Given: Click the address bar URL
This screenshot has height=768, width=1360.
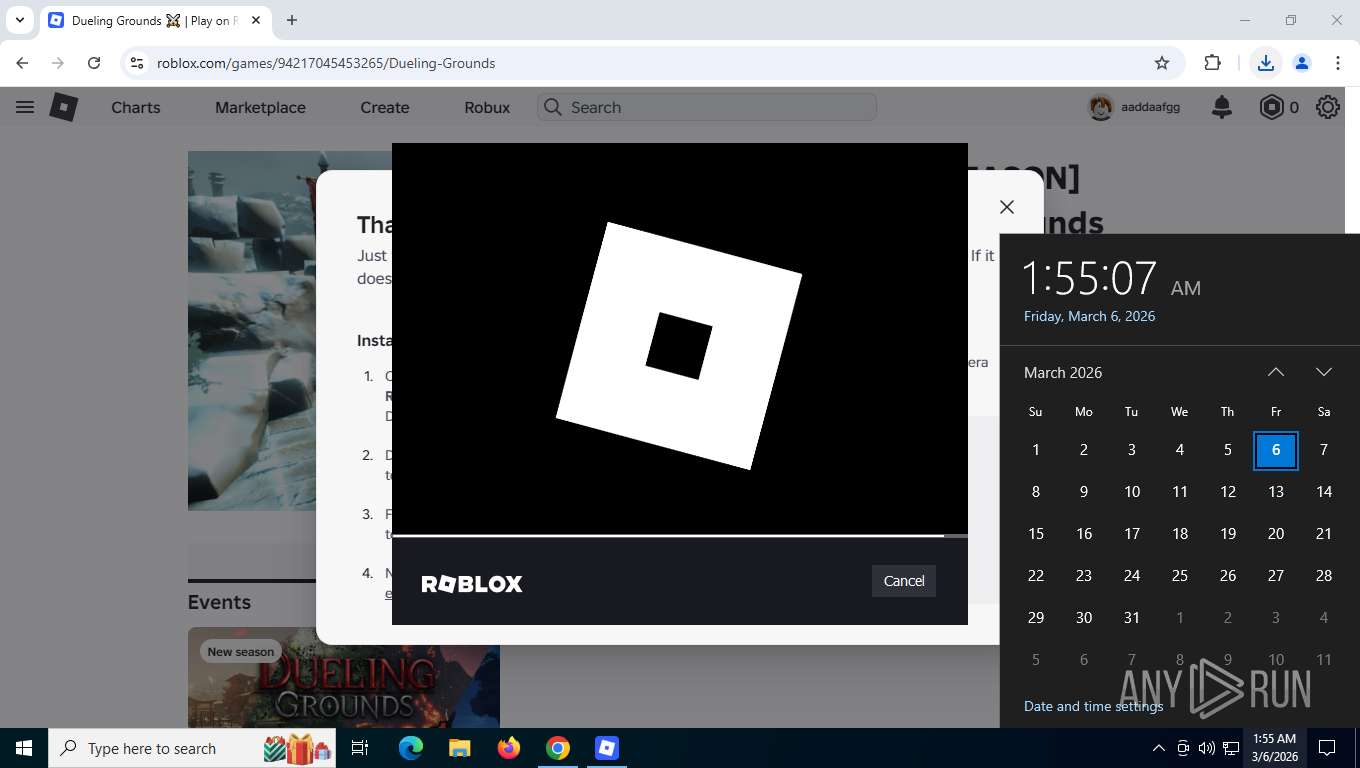Looking at the screenshot, I should coord(326,63).
